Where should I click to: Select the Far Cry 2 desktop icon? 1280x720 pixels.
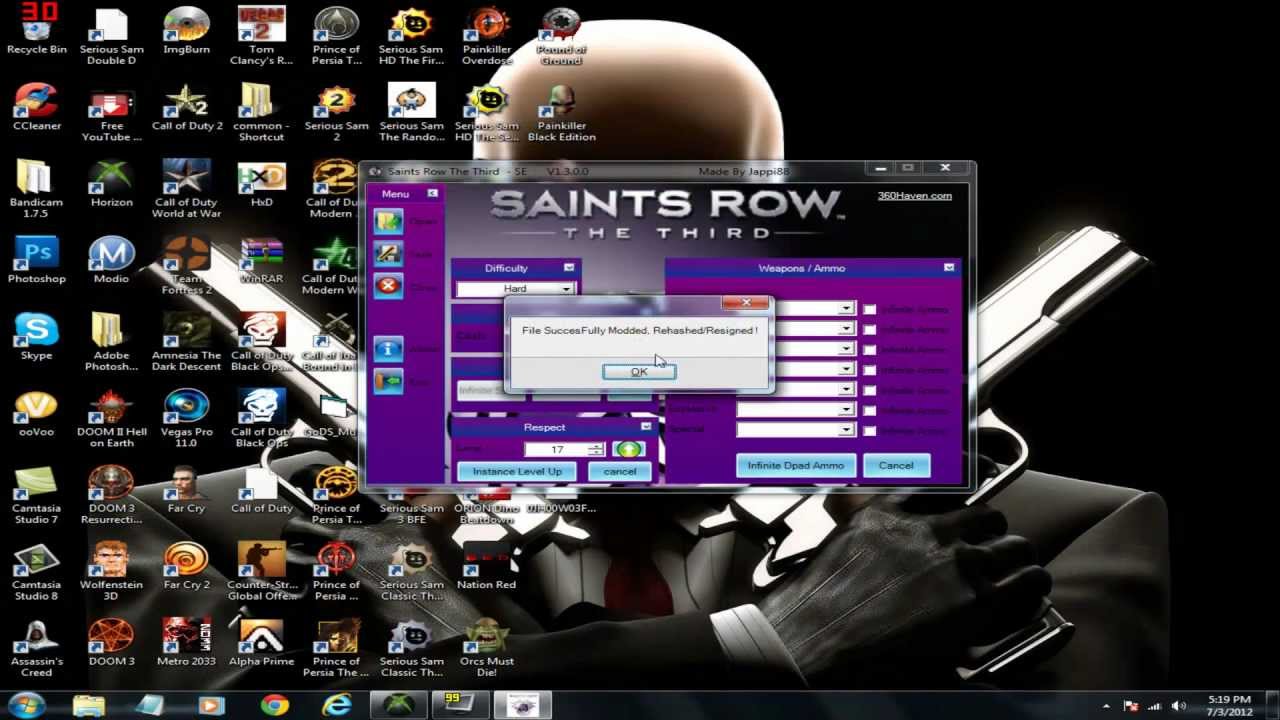[x=186, y=566]
